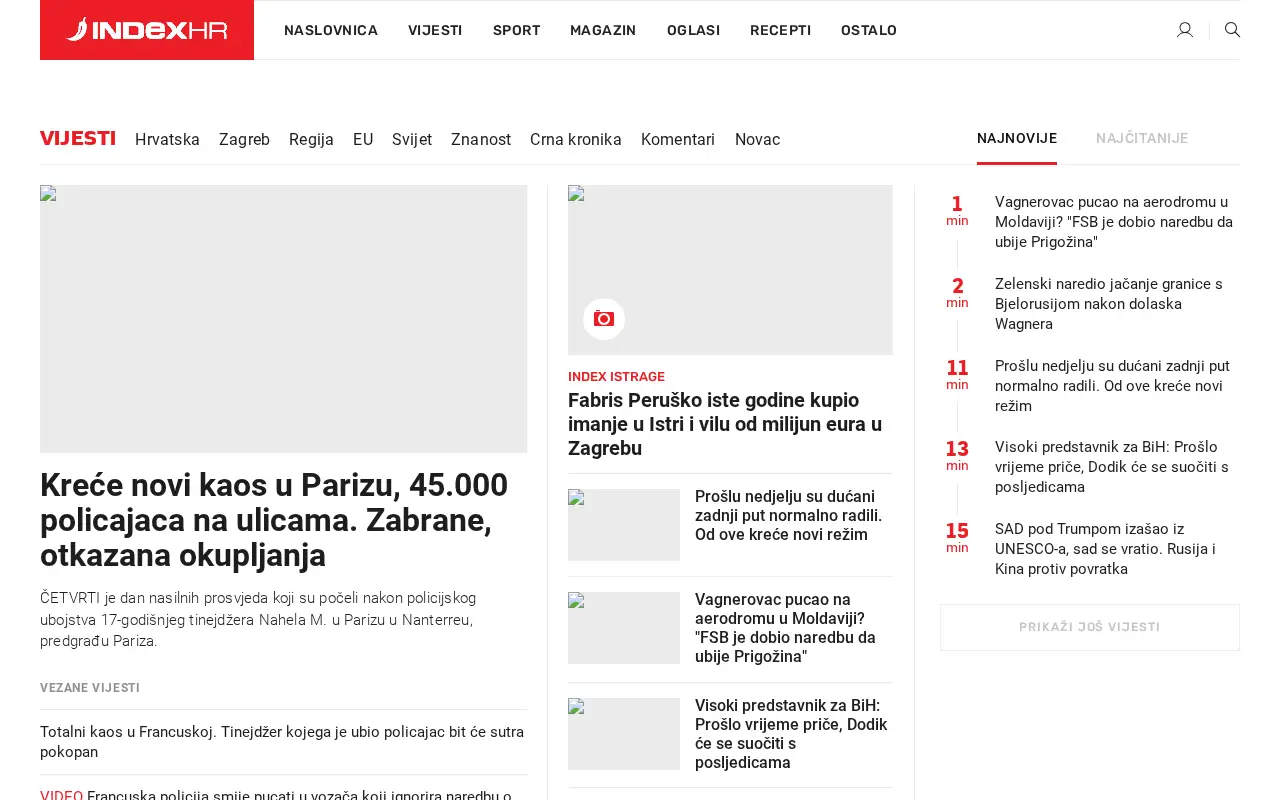Open the centre-column Vagnerovac airport article thumbnail
This screenshot has width=1280, height=800.
click(x=624, y=628)
